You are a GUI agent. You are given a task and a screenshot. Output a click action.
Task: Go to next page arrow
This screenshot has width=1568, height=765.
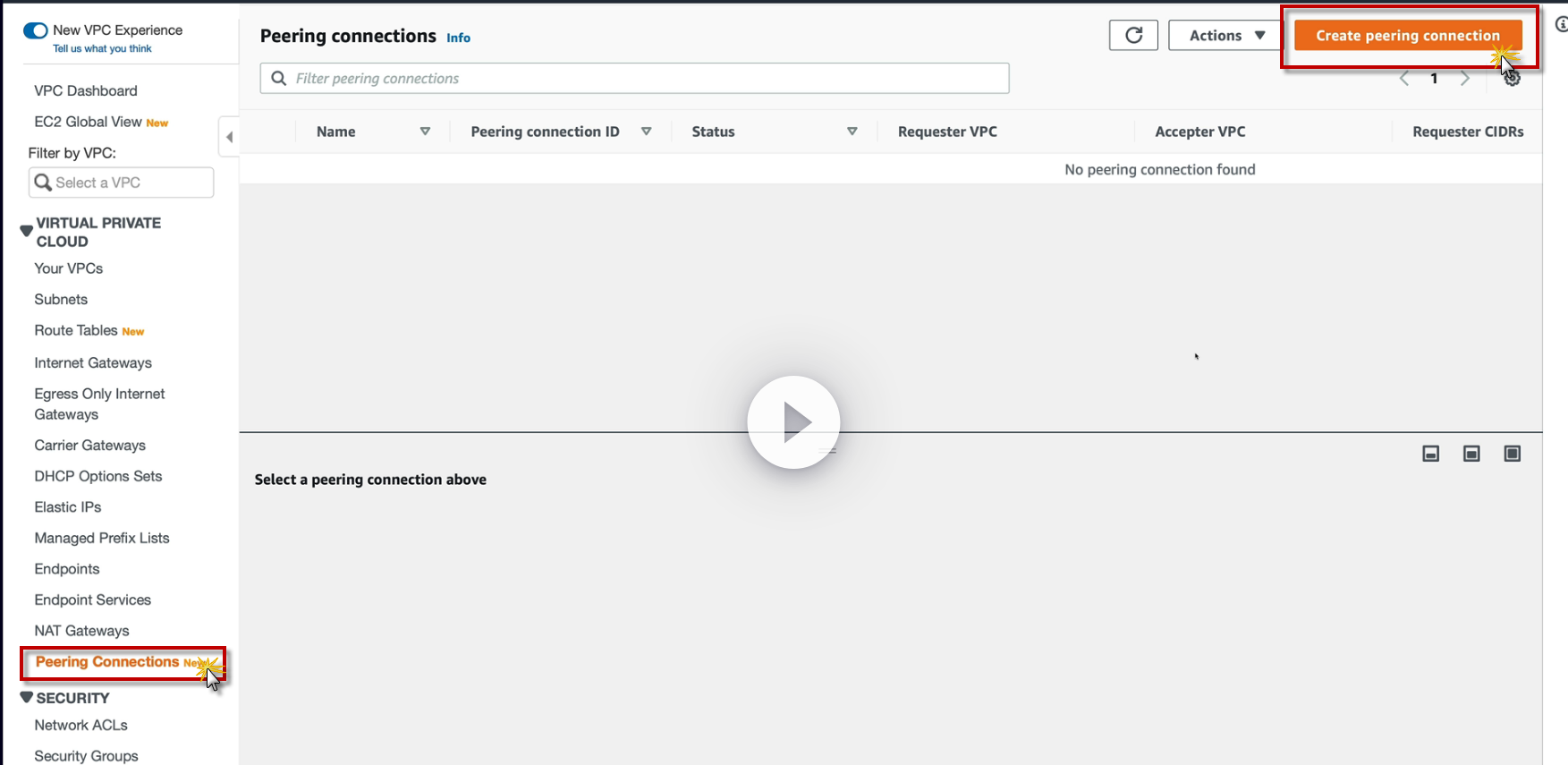tap(1465, 79)
